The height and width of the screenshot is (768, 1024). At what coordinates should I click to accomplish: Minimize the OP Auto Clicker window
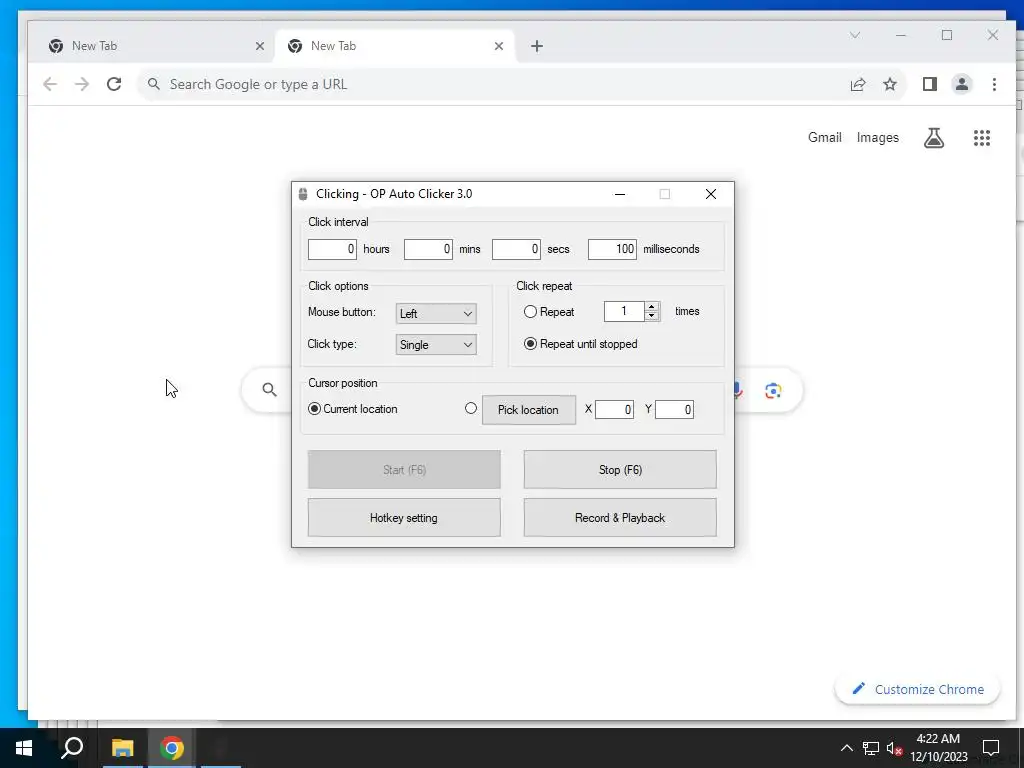click(620, 194)
